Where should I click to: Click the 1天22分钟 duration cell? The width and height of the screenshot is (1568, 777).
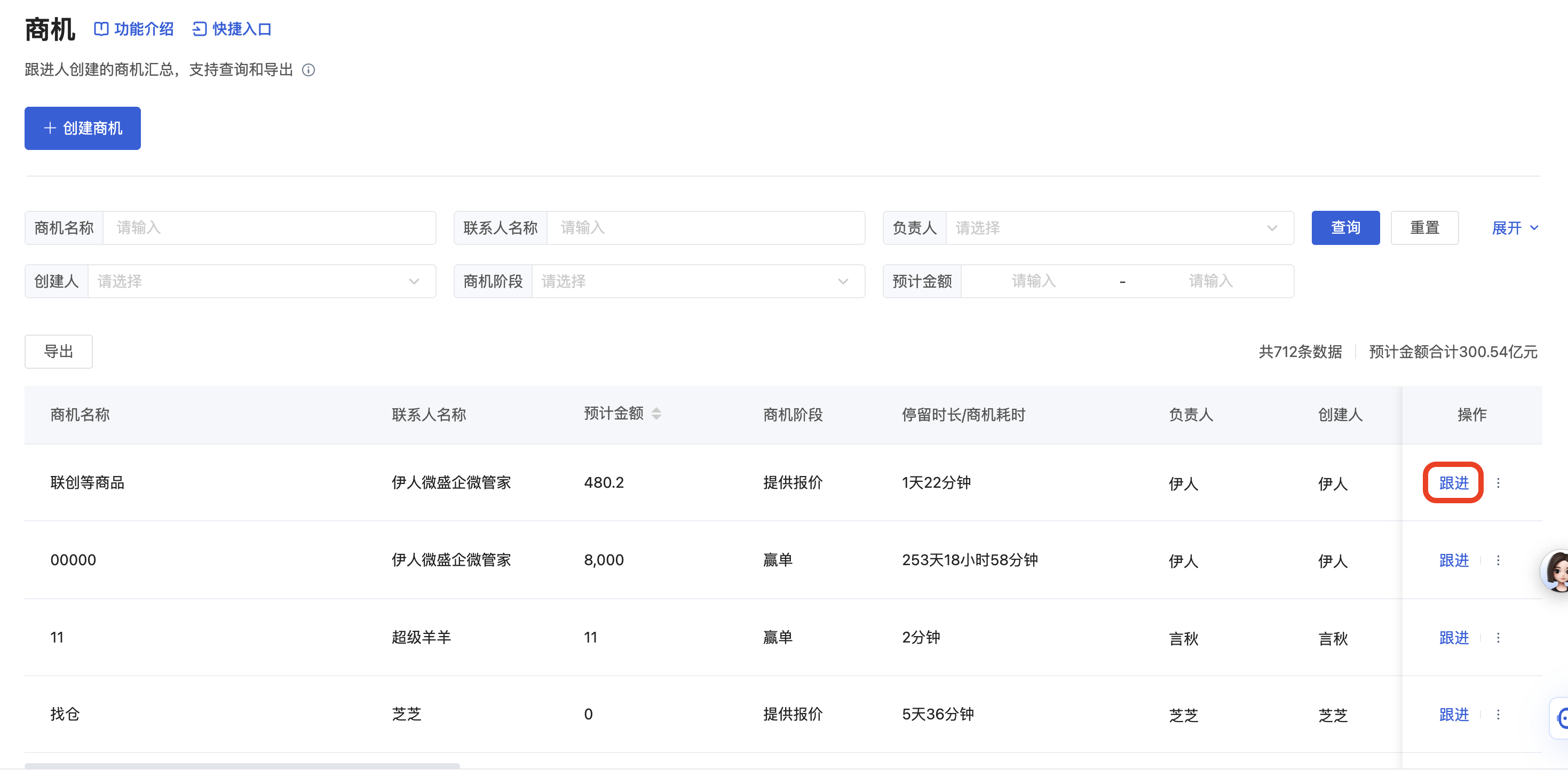pyautogui.click(x=936, y=482)
